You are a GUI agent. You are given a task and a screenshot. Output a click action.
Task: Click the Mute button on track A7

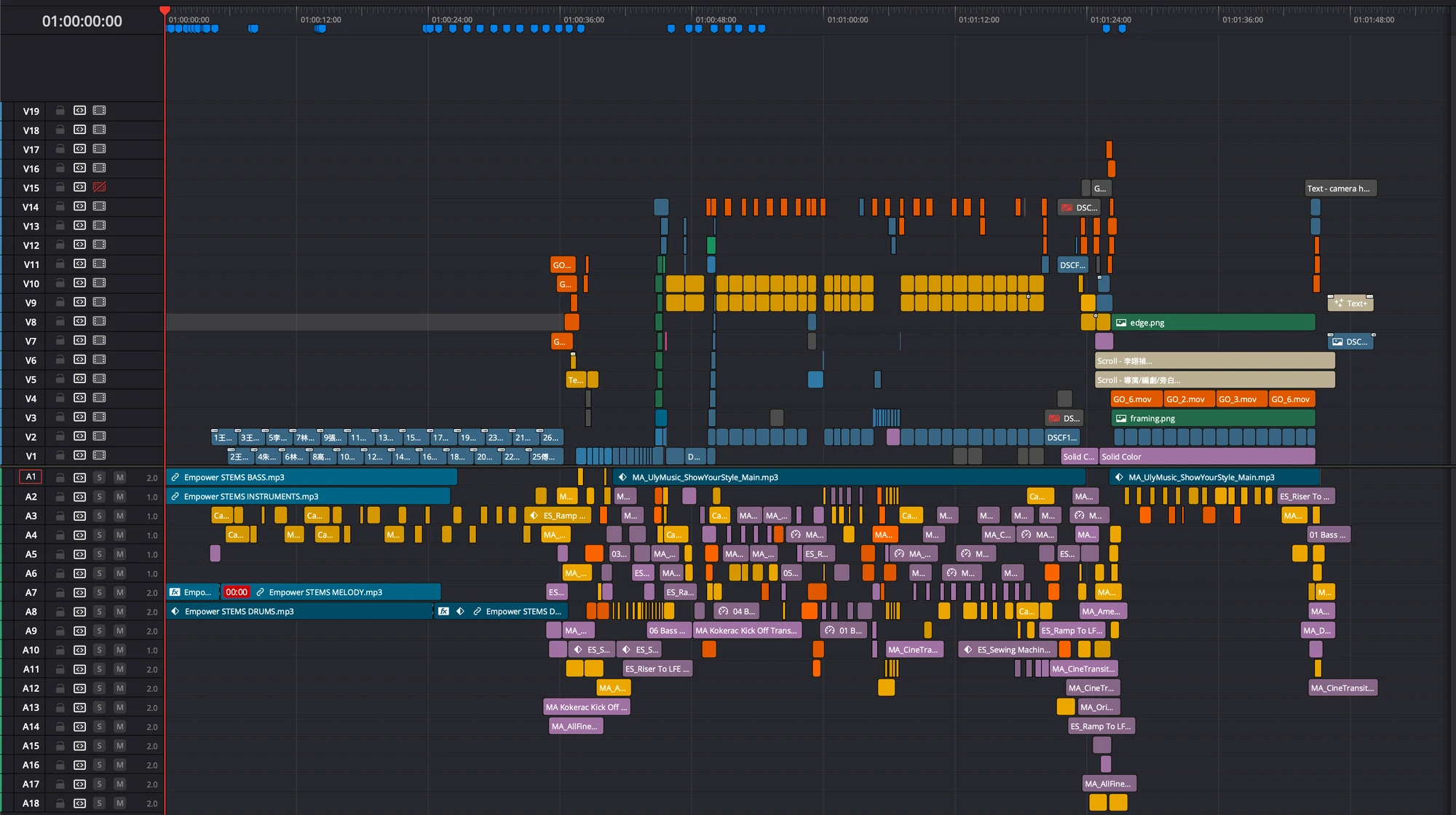[119, 592]
